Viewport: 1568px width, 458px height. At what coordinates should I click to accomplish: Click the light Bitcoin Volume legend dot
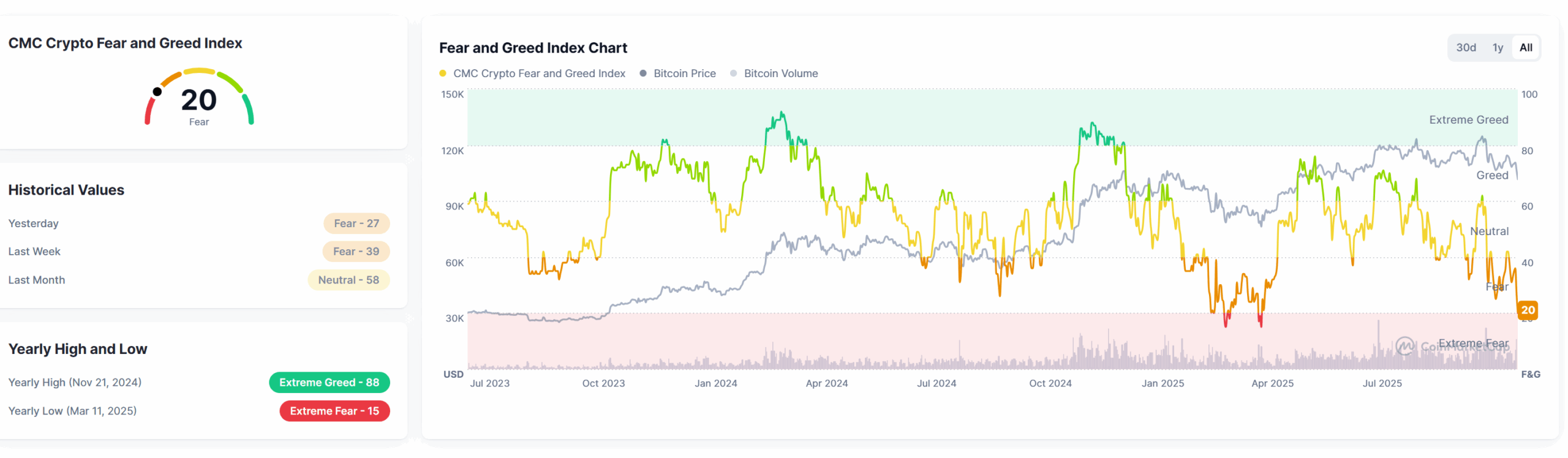tap(733, 73)
